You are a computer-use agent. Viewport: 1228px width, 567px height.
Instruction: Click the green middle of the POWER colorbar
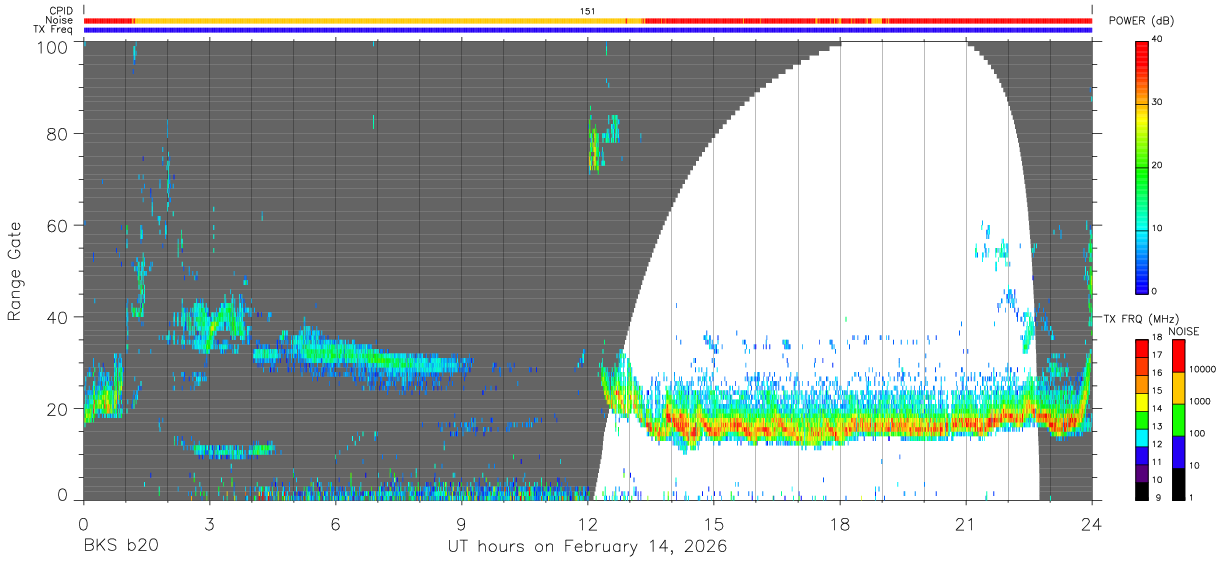[x=1142, y=165]
